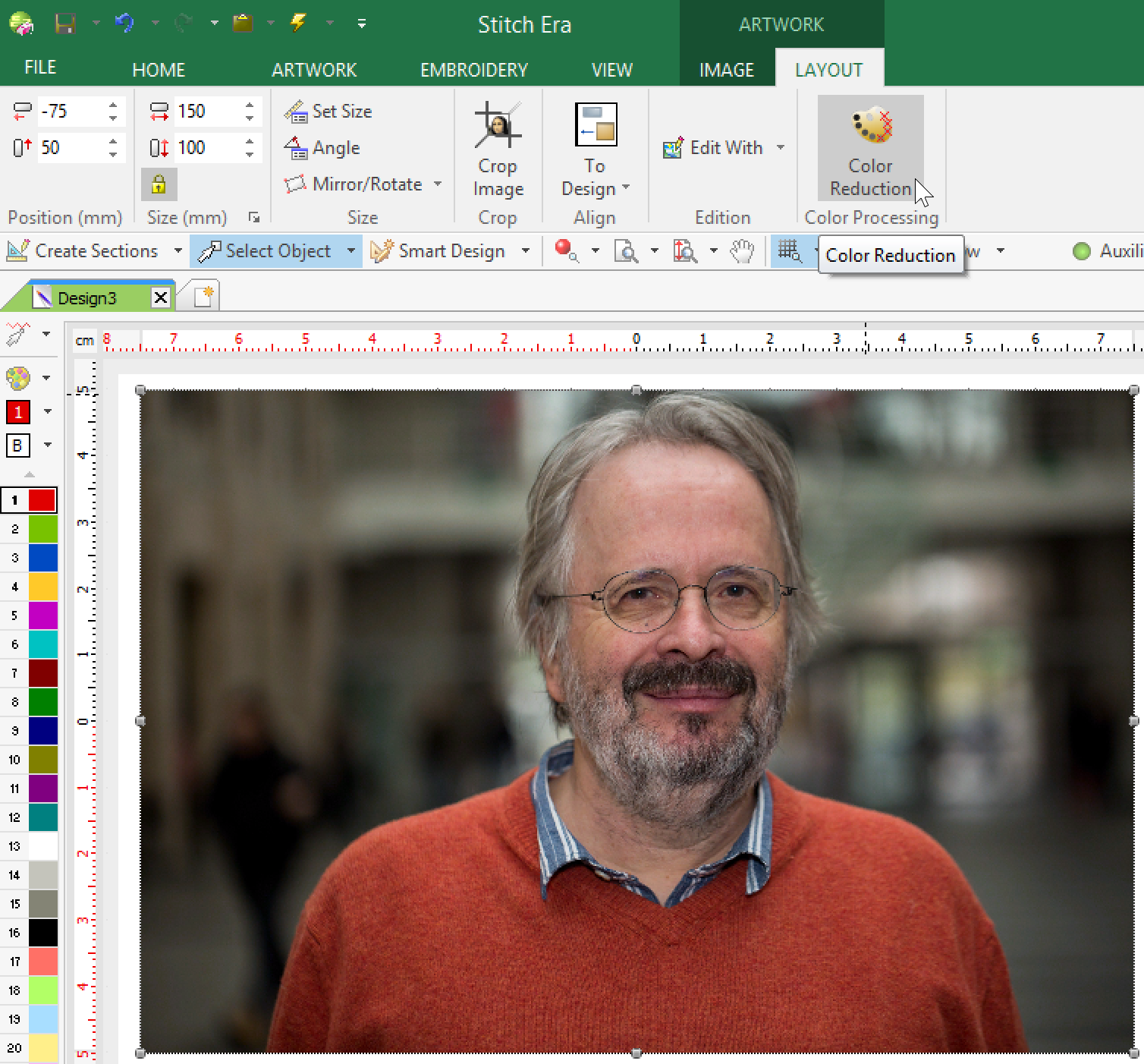Click the save icon in title bar
The image size is (1144, 1064).
click(65, 24)
